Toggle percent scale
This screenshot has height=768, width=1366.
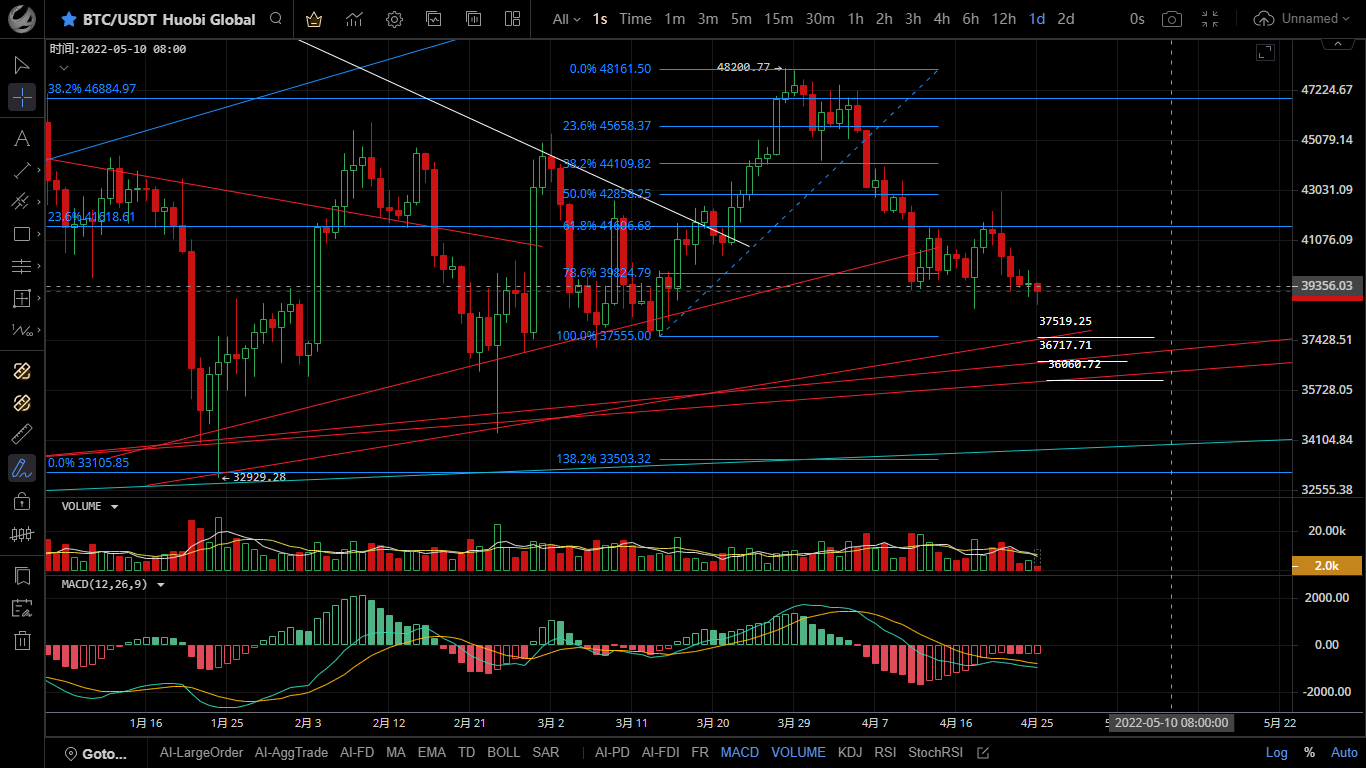pos(1309,753)
